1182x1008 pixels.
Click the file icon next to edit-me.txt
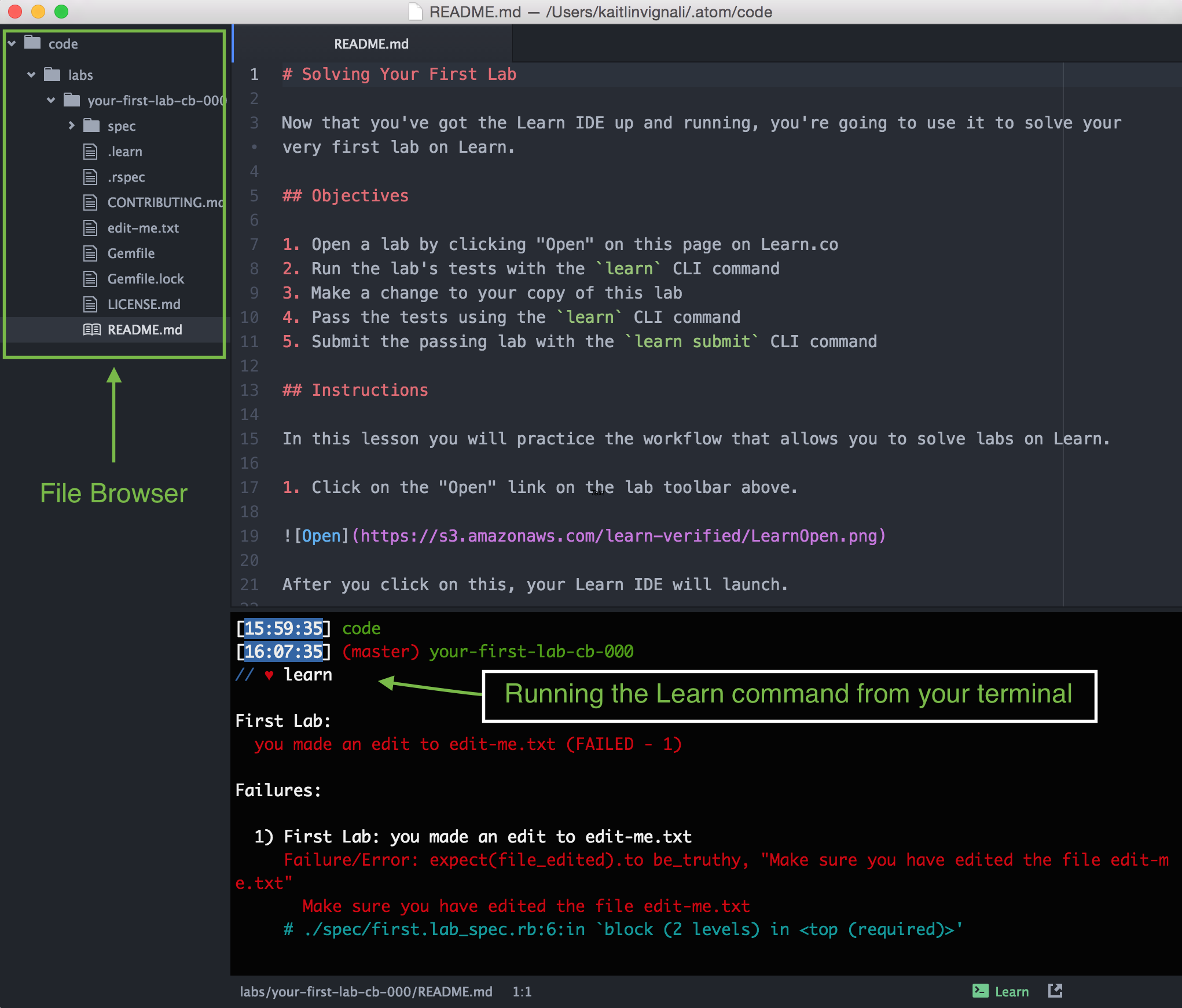90,228
